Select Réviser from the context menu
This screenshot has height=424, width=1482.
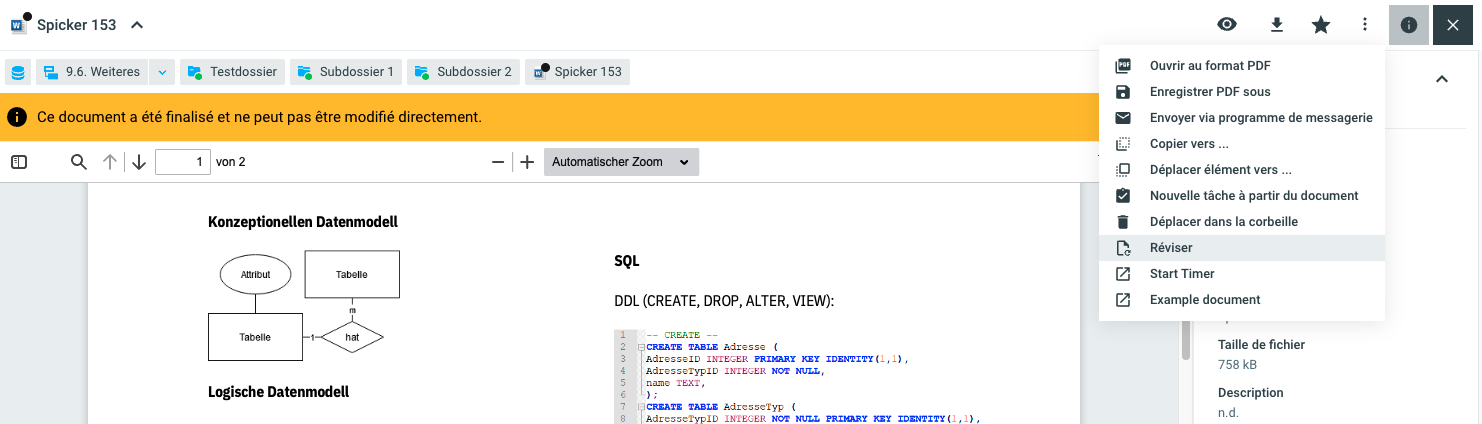pos(1171,248)
